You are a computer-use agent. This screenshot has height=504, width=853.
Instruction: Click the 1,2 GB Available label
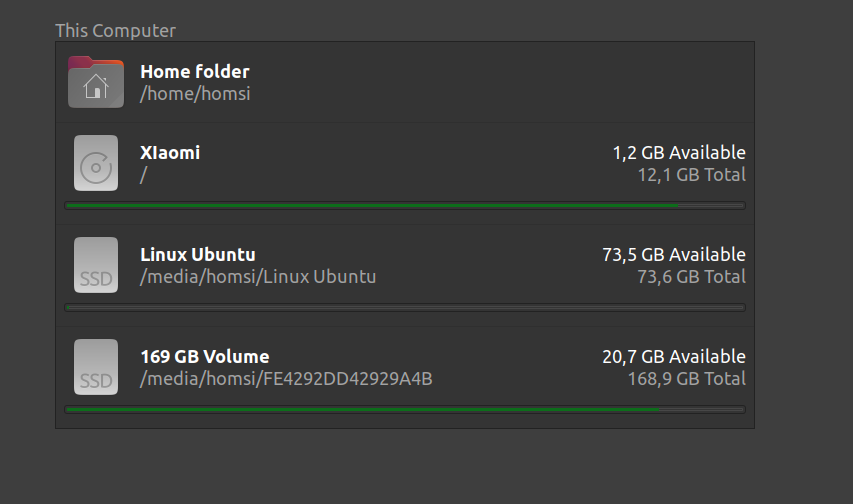[679, 152]
